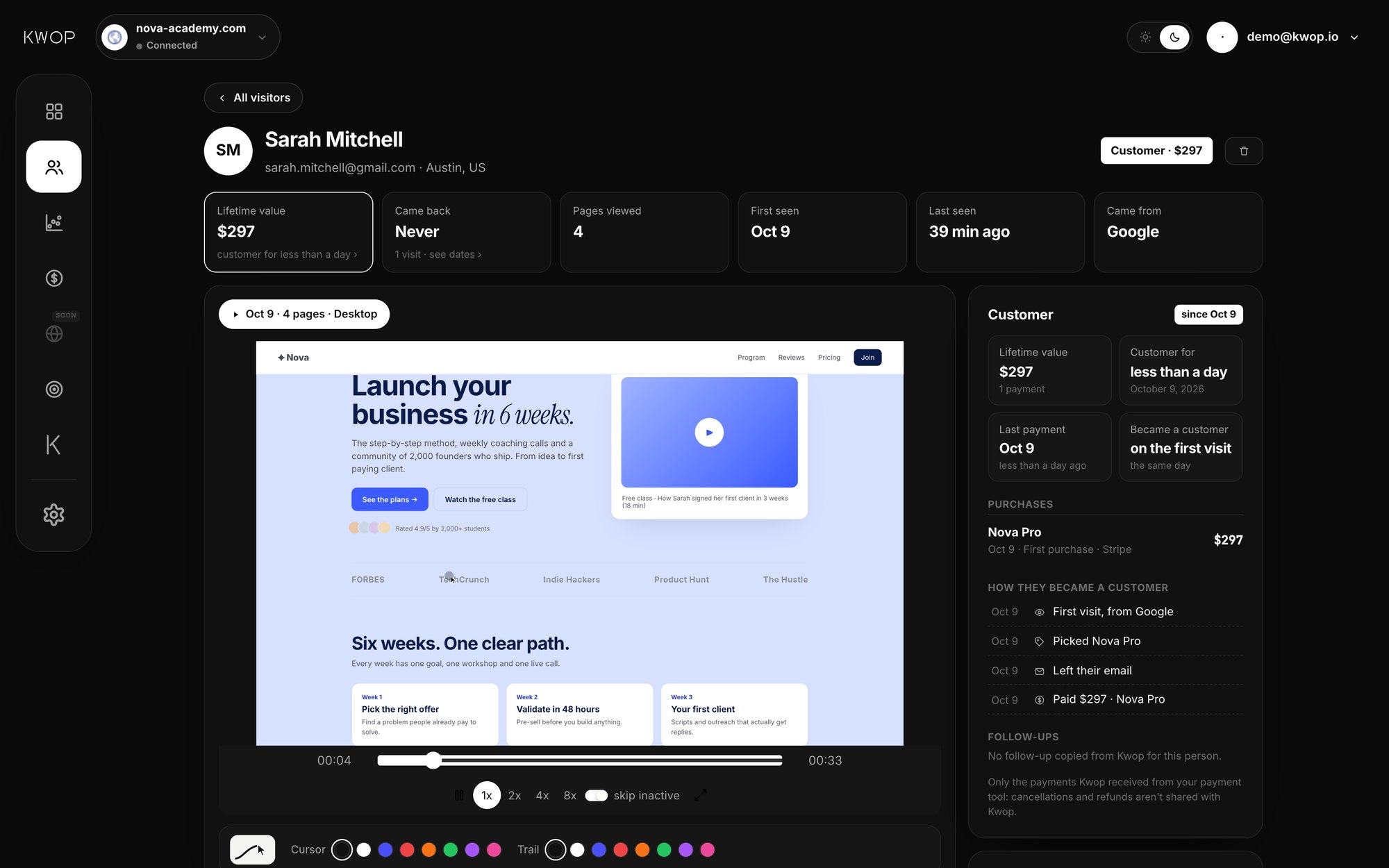1389x868 pixels.
Task: Click the Customer · $297 badge
Action: pyautogui.click(x=1156, y=151)
